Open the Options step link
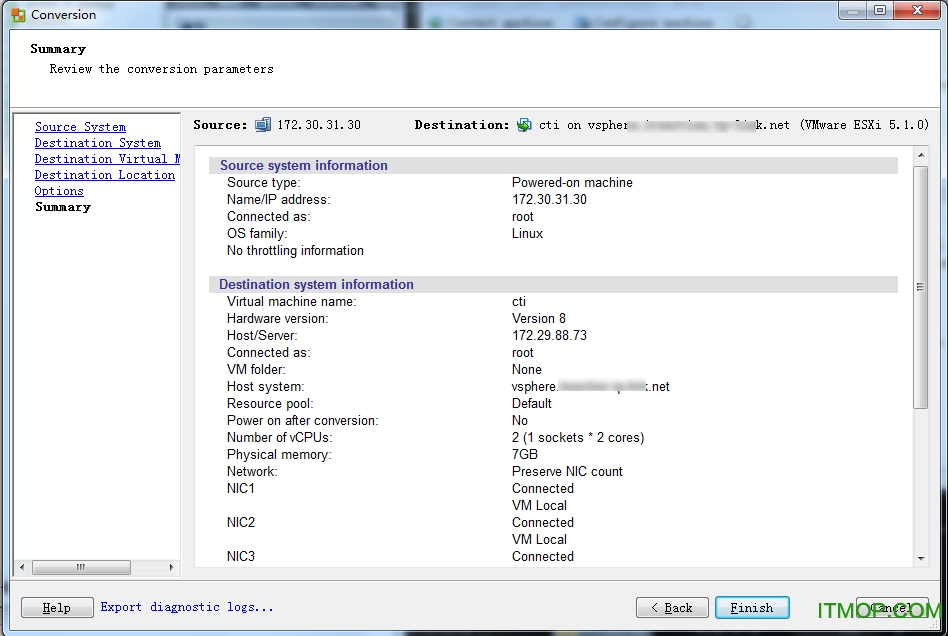 [59, 191]
